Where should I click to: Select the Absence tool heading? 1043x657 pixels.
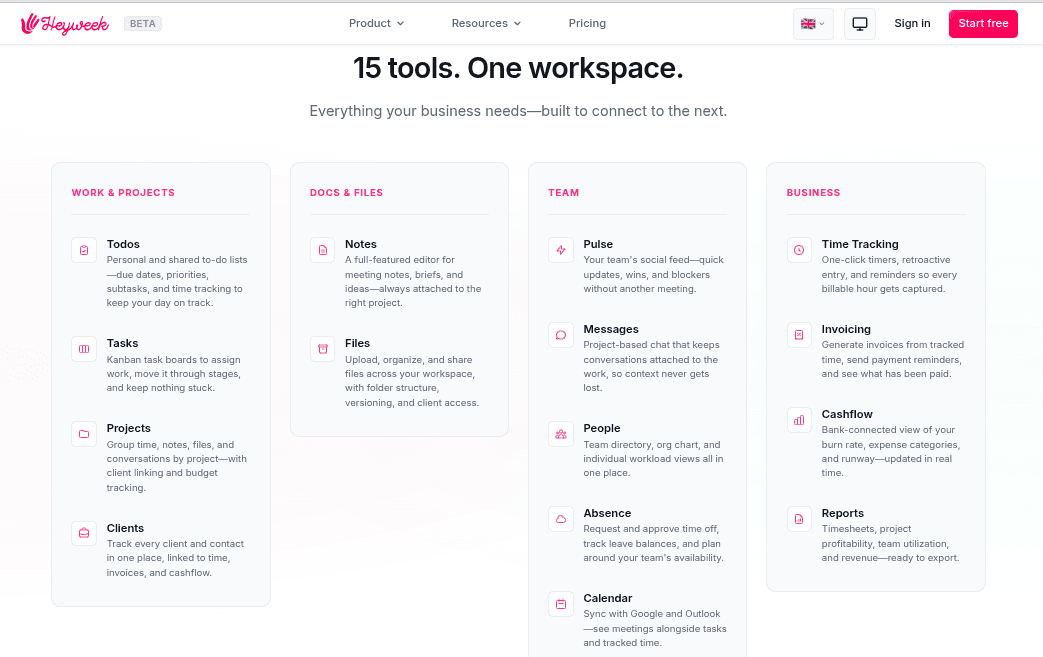(607, 513)
